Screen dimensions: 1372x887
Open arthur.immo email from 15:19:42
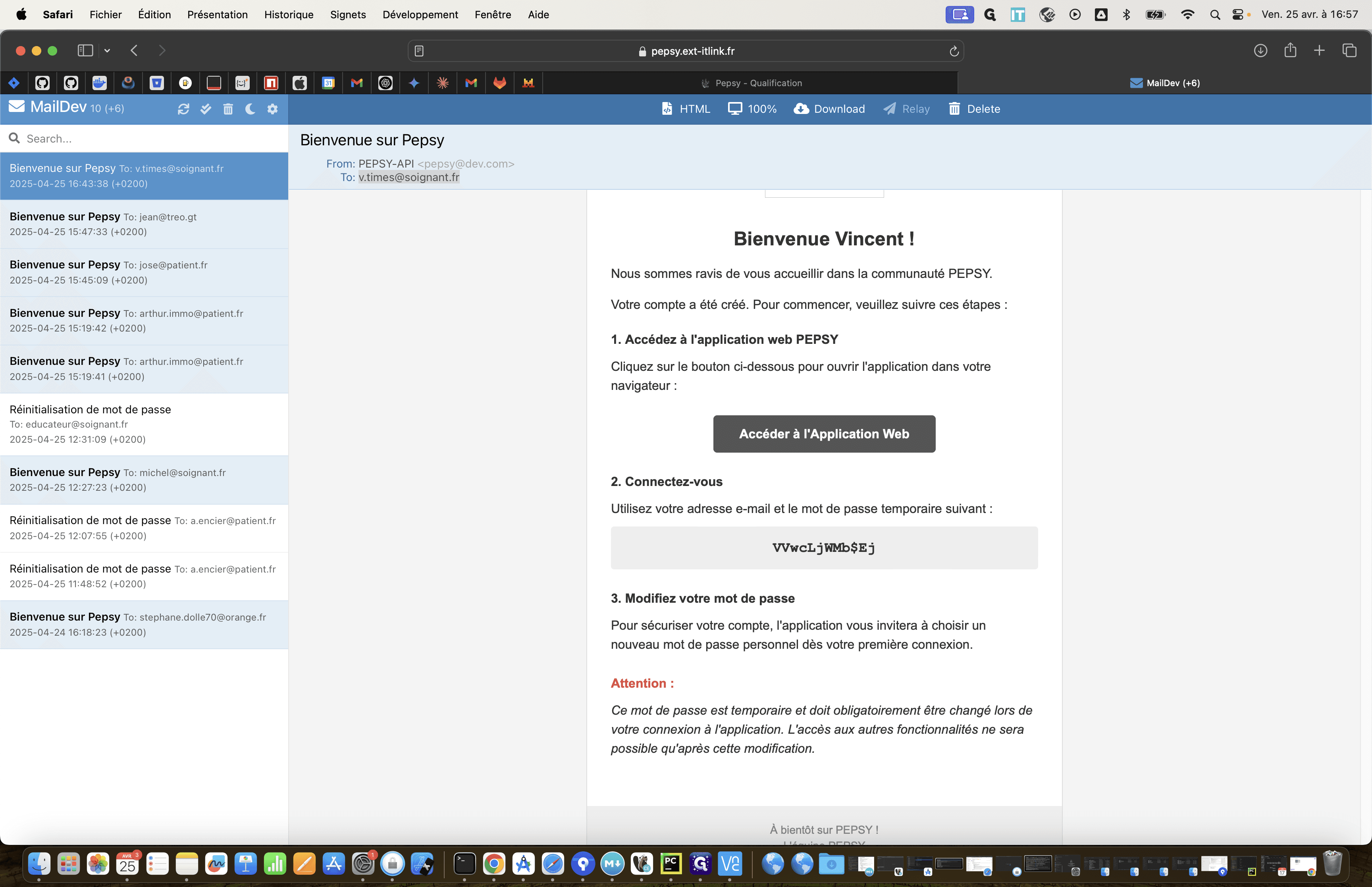pos(144,321)
